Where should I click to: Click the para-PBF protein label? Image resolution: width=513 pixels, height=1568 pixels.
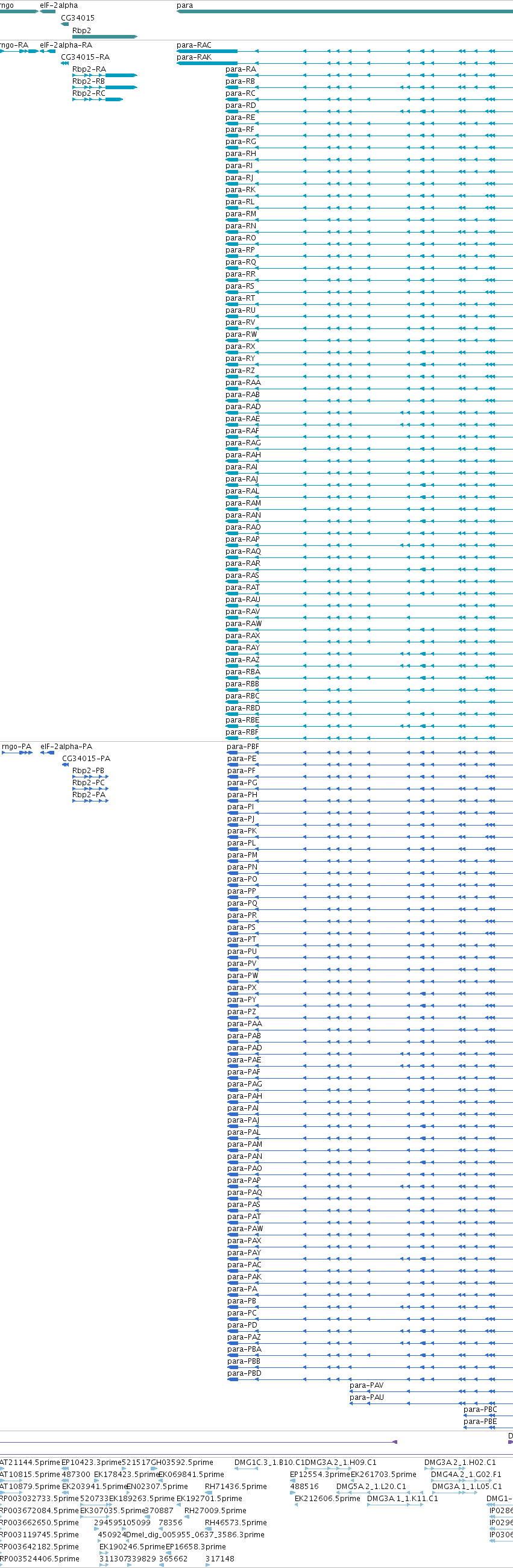[x=243, y=747]
